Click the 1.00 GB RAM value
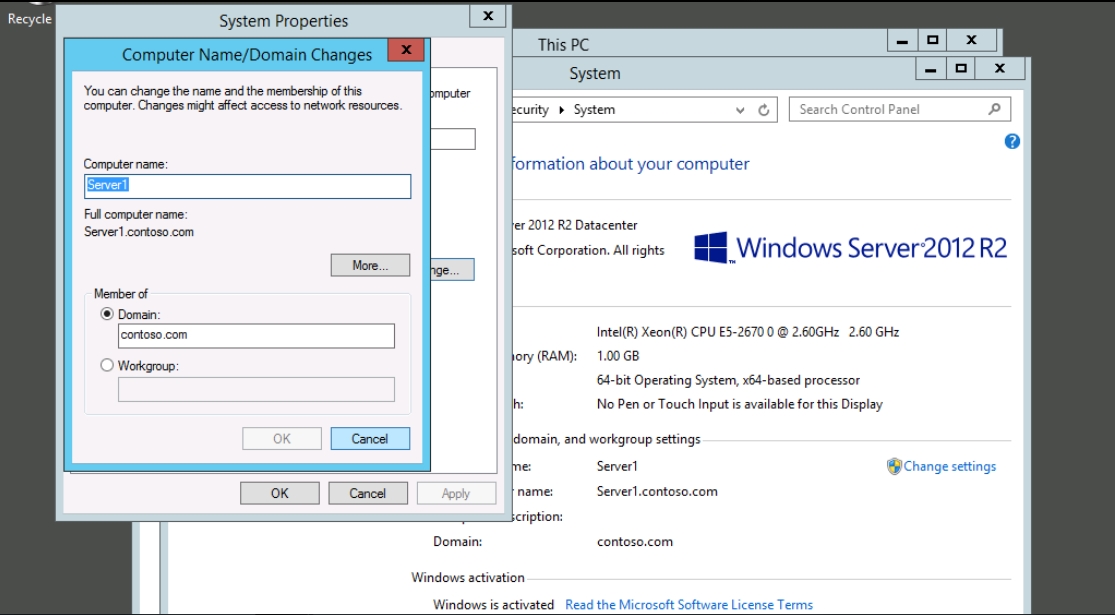The width and height of the screenshot is (1115, 615). point(618,356)
